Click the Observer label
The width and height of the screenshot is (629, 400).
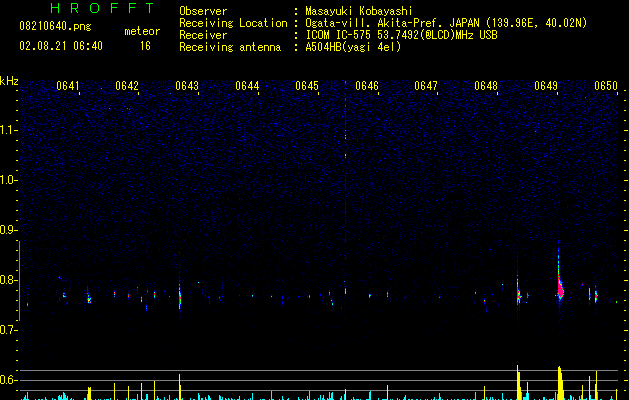203,11
